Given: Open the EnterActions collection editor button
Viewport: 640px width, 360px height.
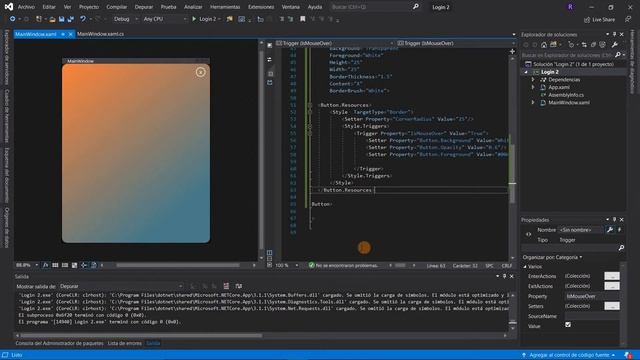Looking at the screenshot, I should 612,276.
